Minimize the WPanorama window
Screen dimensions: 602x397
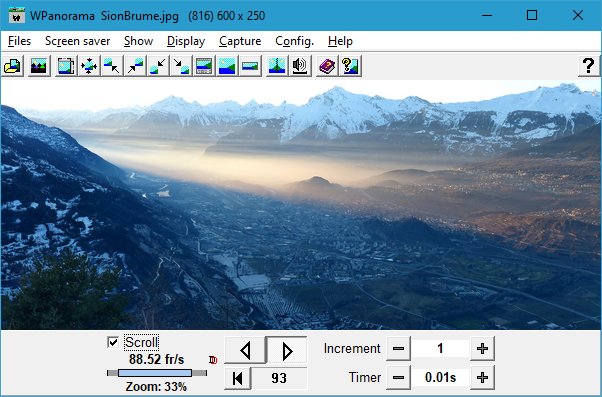tap(487, 15)
